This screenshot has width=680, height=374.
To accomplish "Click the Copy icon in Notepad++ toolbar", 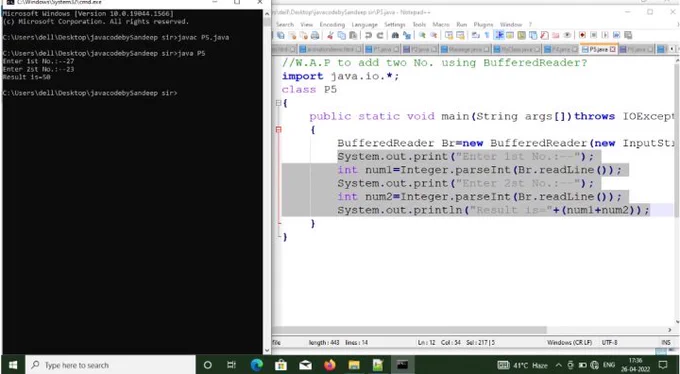I will point(342,35).
